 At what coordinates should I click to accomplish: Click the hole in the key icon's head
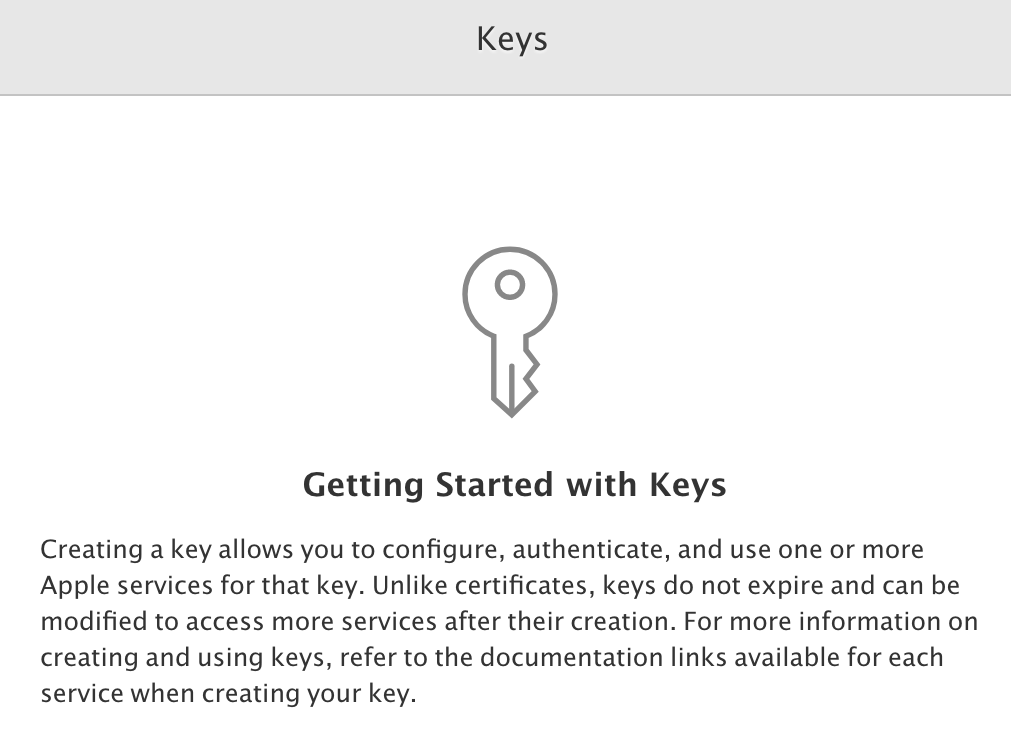pyautogui.click(x=510, y=285)
